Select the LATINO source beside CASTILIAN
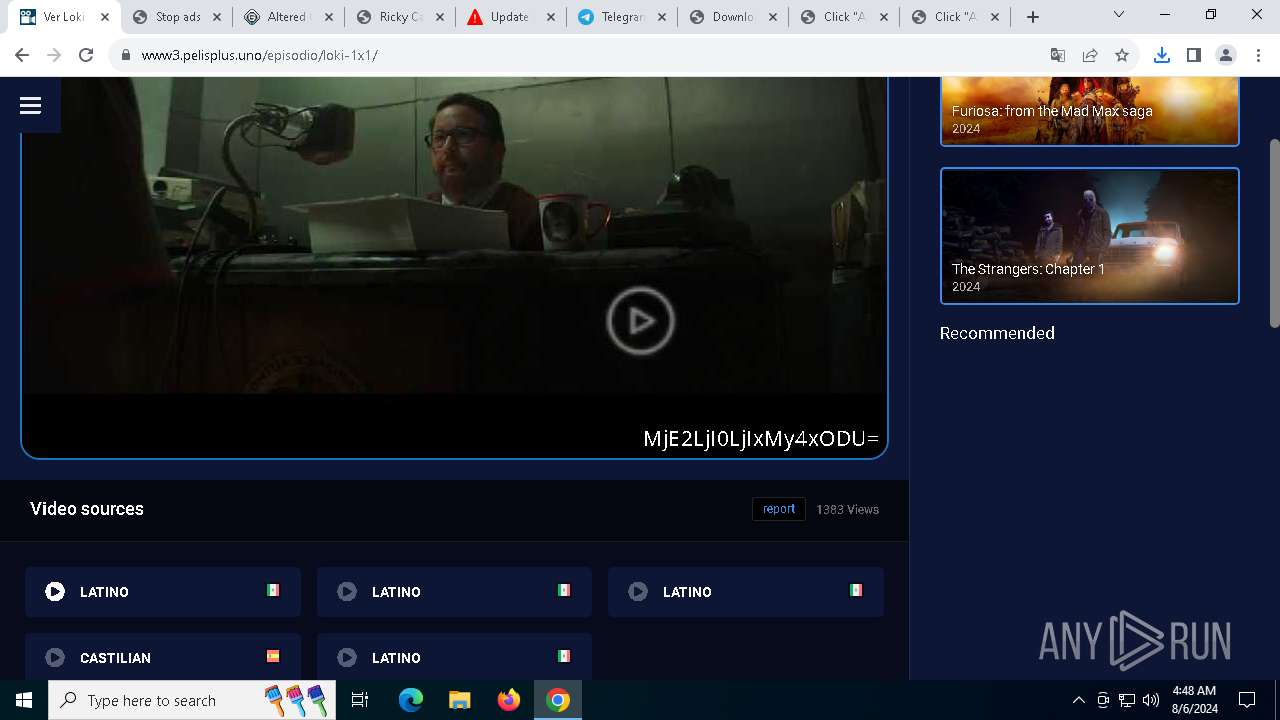This screenshot has height=720, width=1280. pos(454,657)
